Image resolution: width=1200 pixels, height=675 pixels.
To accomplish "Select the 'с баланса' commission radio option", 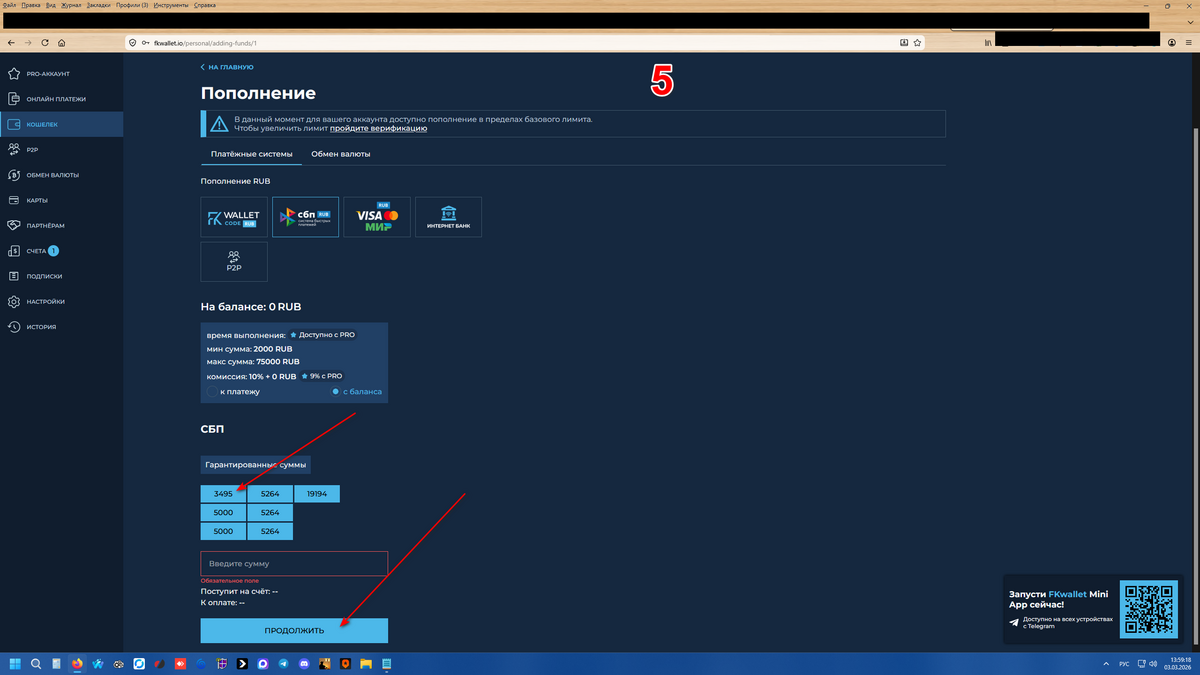I will (335, 392).
